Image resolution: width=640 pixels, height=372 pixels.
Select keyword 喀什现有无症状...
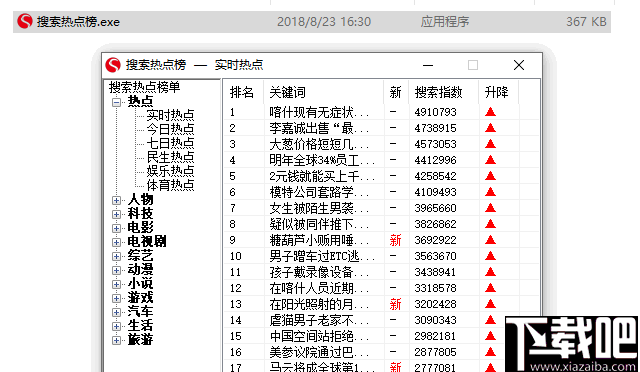click(x=319, y=112)
